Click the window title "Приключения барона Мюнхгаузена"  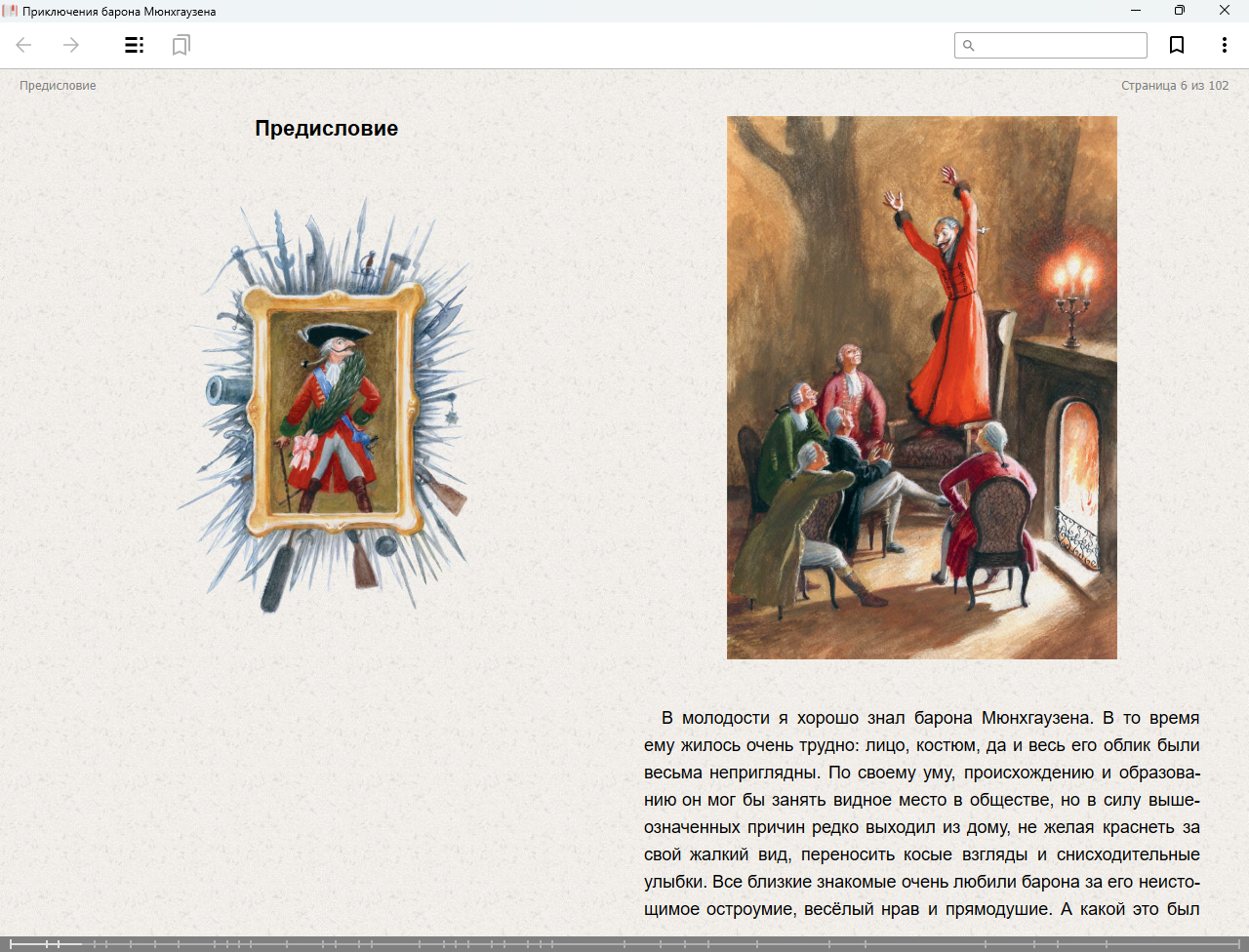click(119, 12)
